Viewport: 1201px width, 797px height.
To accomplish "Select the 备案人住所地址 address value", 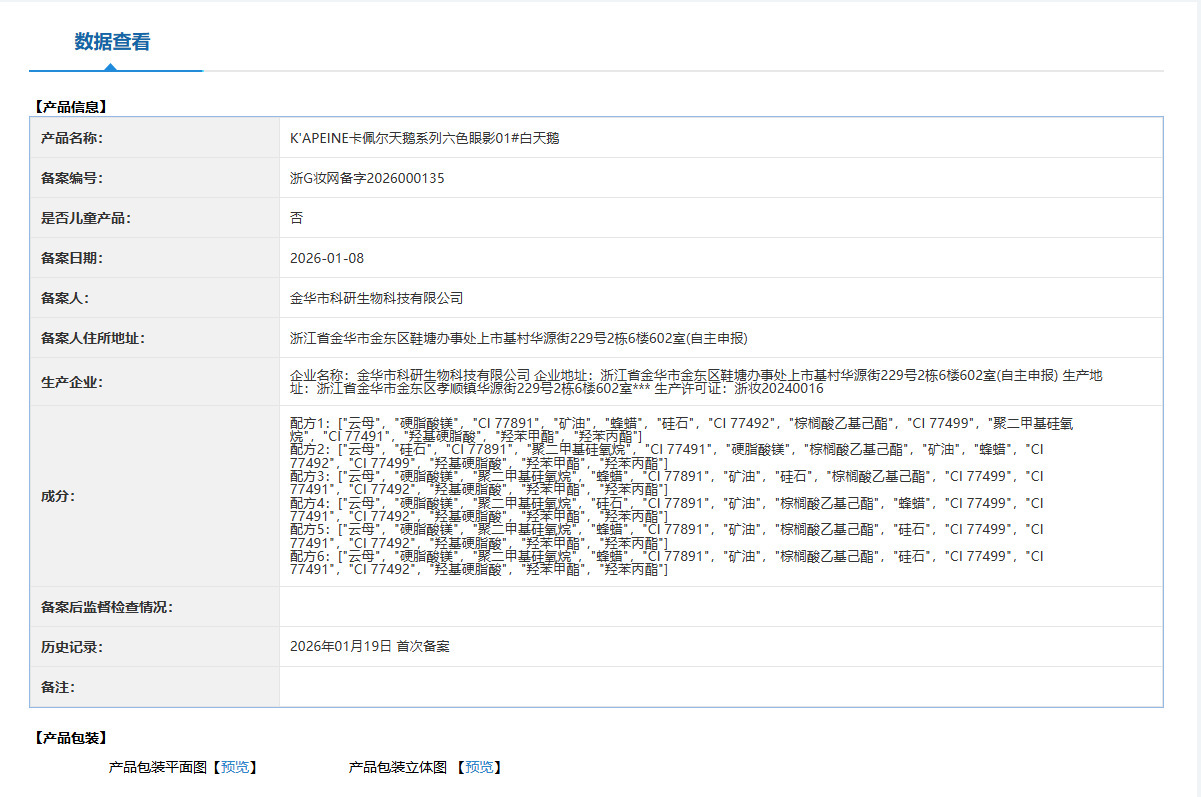I will (519, 338).
